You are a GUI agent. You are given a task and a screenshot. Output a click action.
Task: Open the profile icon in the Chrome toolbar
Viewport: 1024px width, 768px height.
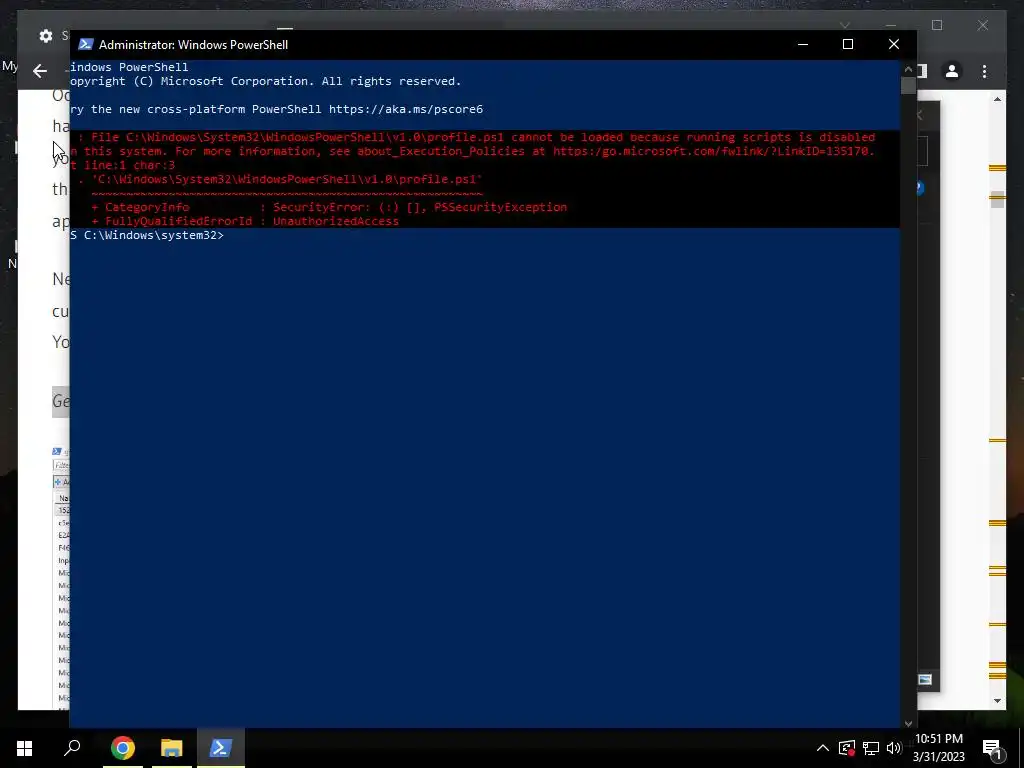click(x=952, y=71)
